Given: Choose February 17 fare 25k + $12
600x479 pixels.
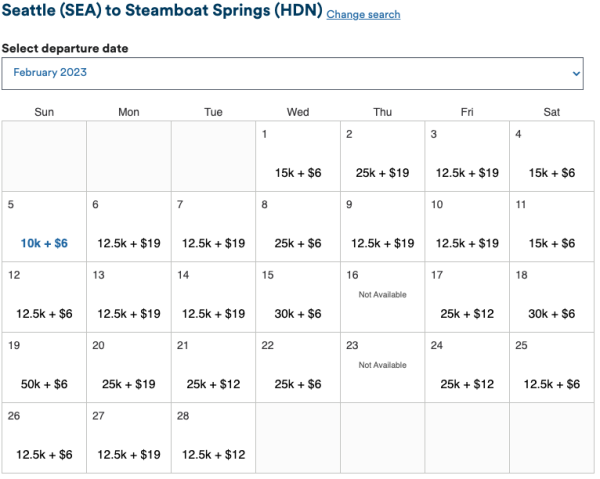Looking at the screenshot, I should tap(467, 314).
